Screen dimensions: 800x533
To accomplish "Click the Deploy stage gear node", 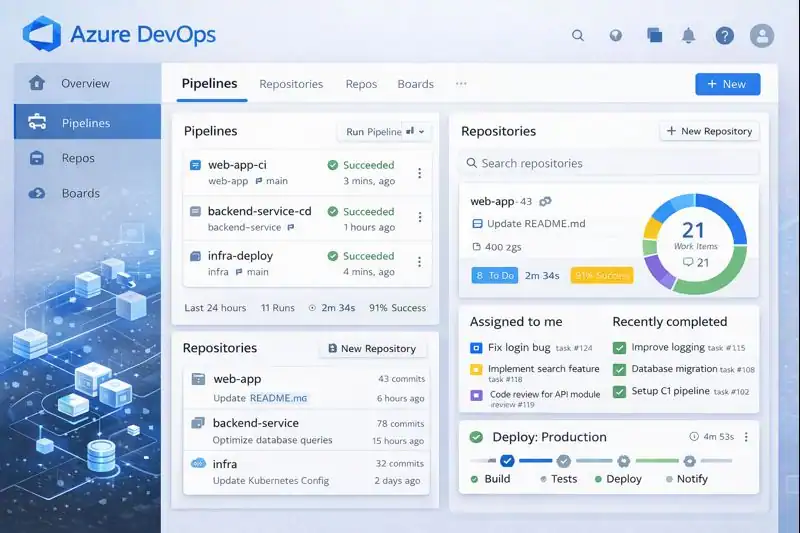I will pyautogui.click(x=623, y=461).
